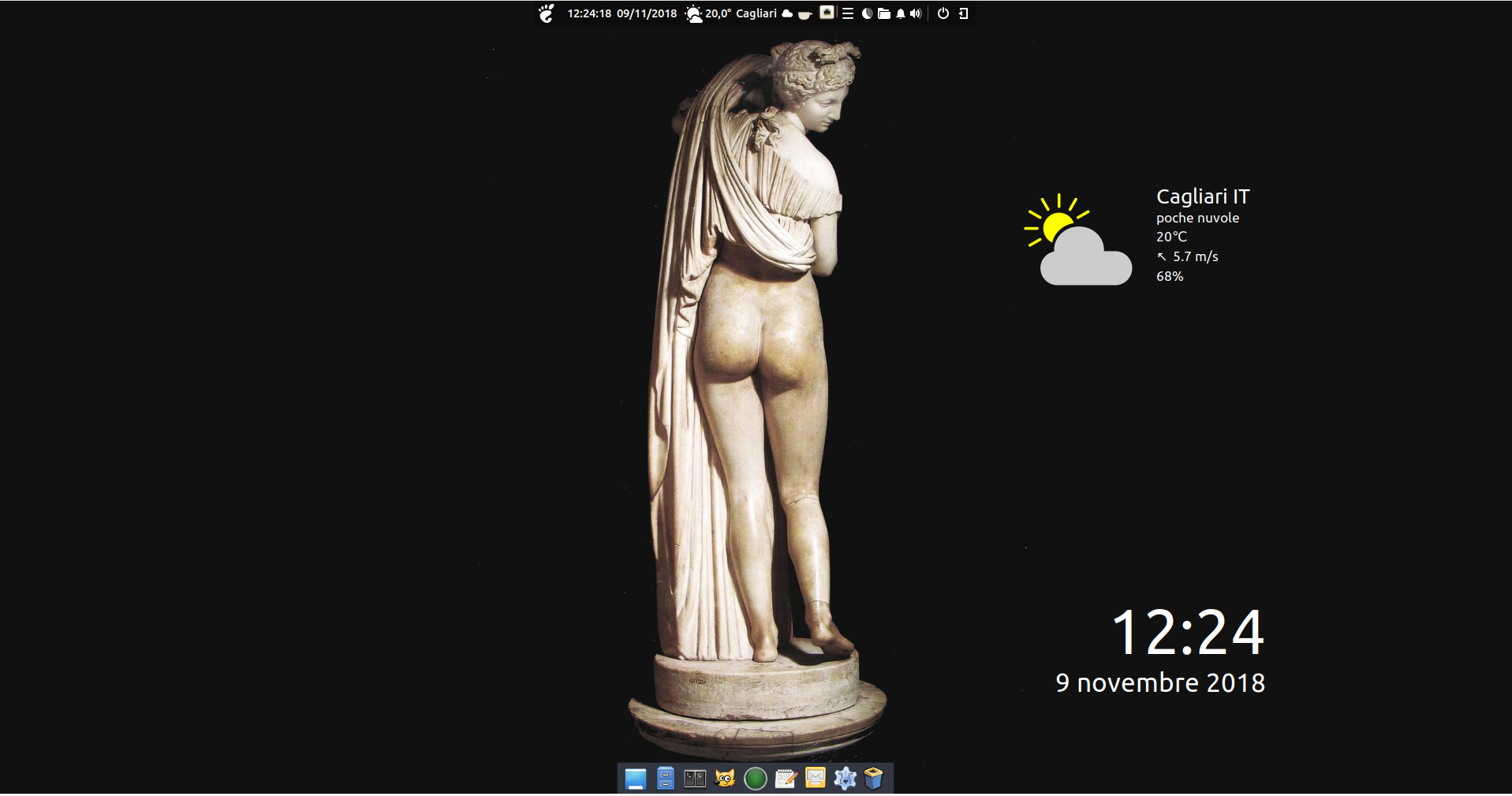
Task: Open the 20,0° Cagliari weather applet
Action: tap(731, 13)
